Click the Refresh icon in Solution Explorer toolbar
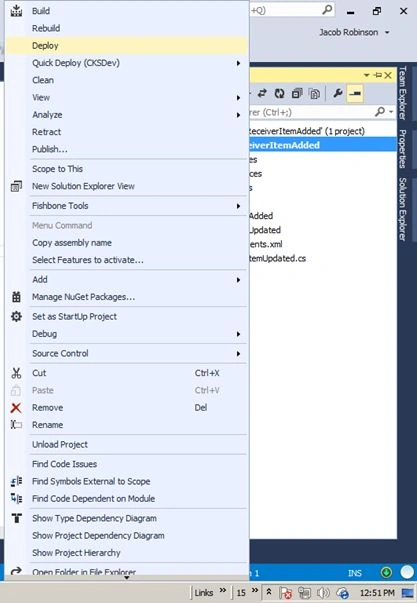 tap(280, 93)
